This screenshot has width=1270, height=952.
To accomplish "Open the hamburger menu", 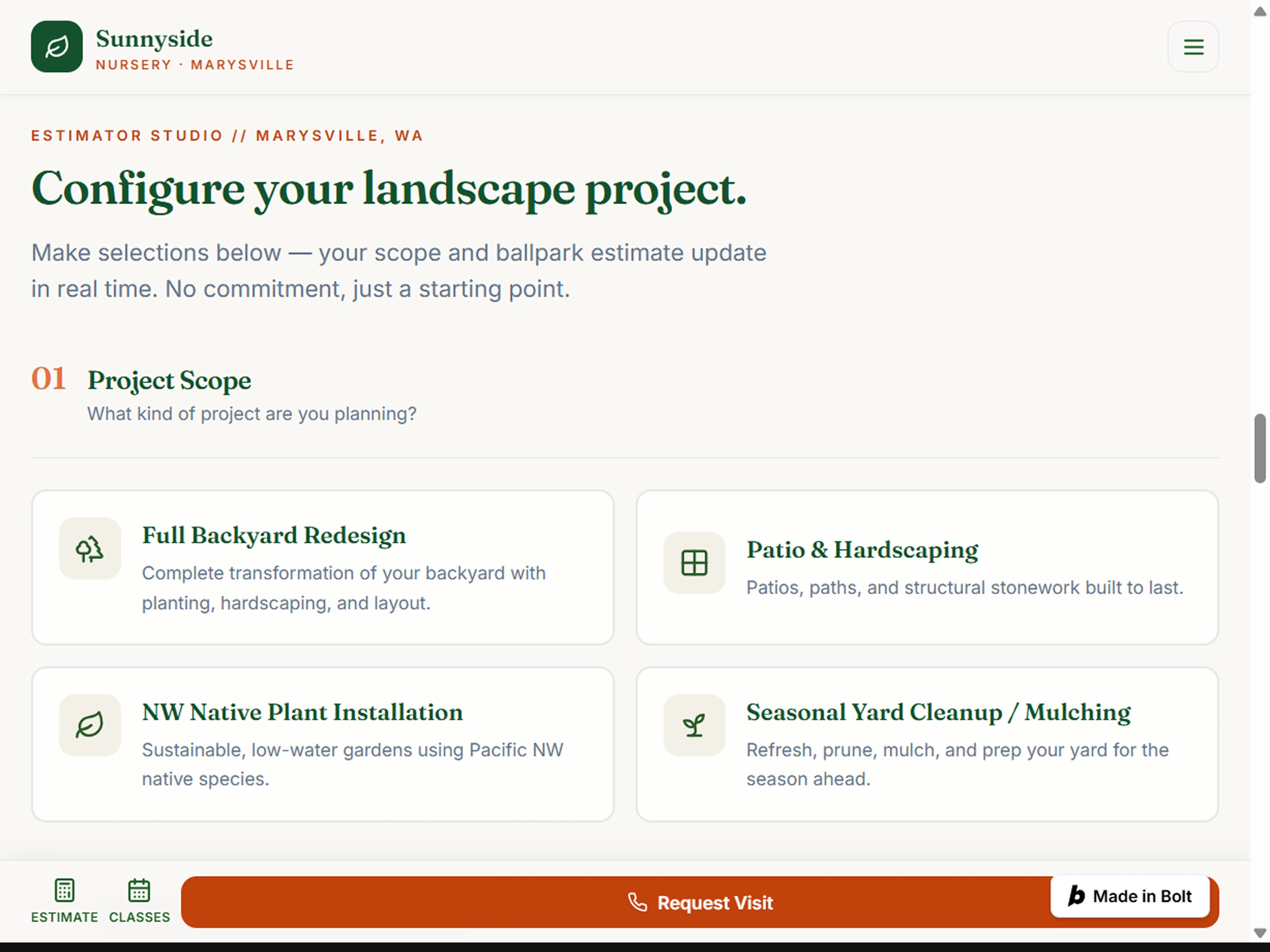I will (1193, 47).
